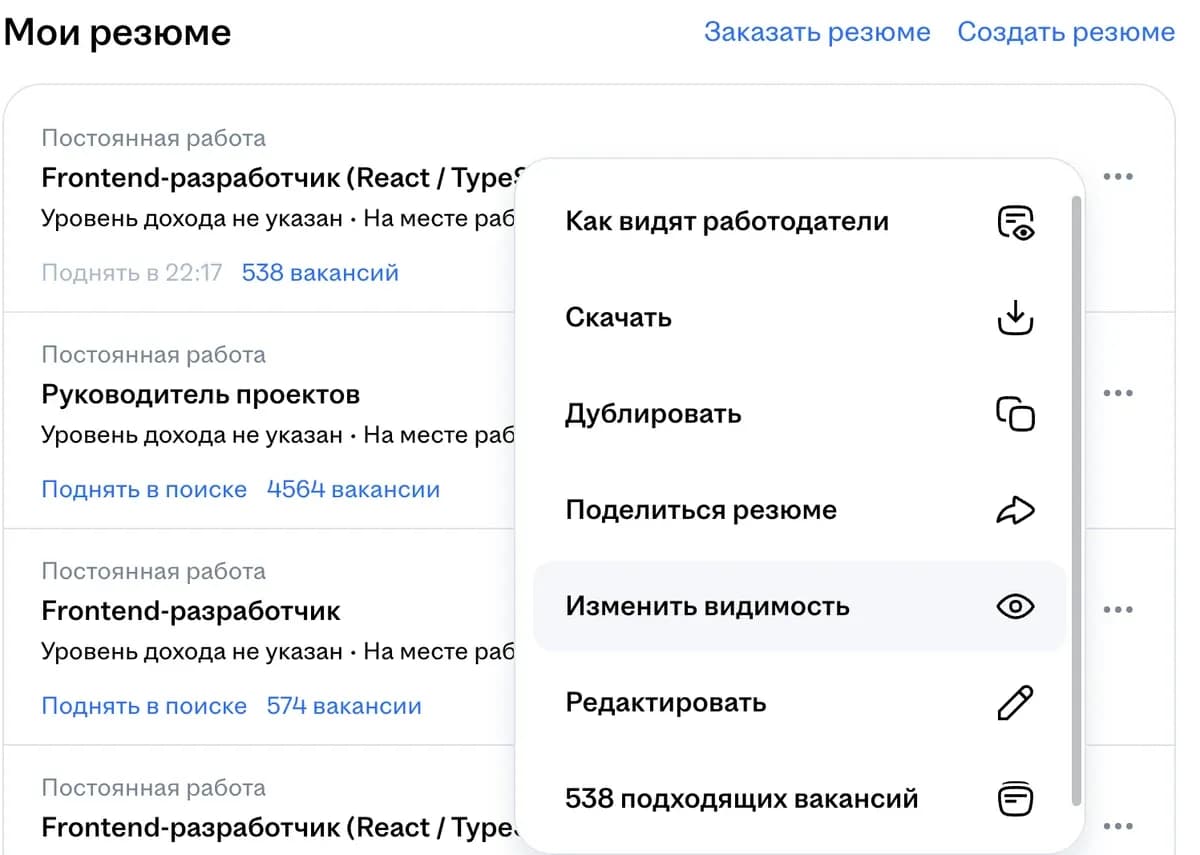The width and height of the screenshot is (1200, 855).
Task: Select 'Поделиться резюме' menu entry
Action: point(800,510)
